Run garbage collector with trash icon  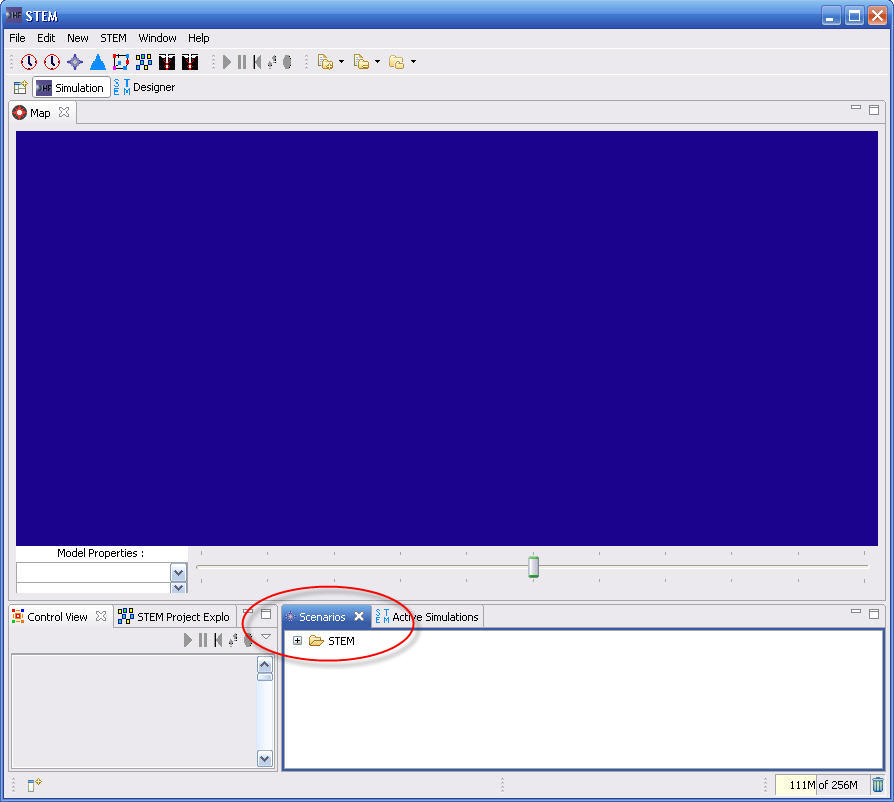[877, 785]
